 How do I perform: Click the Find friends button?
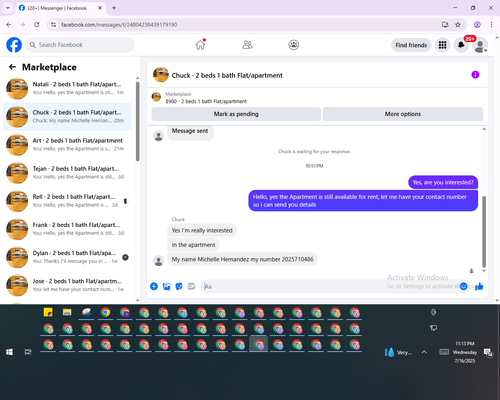411,45
